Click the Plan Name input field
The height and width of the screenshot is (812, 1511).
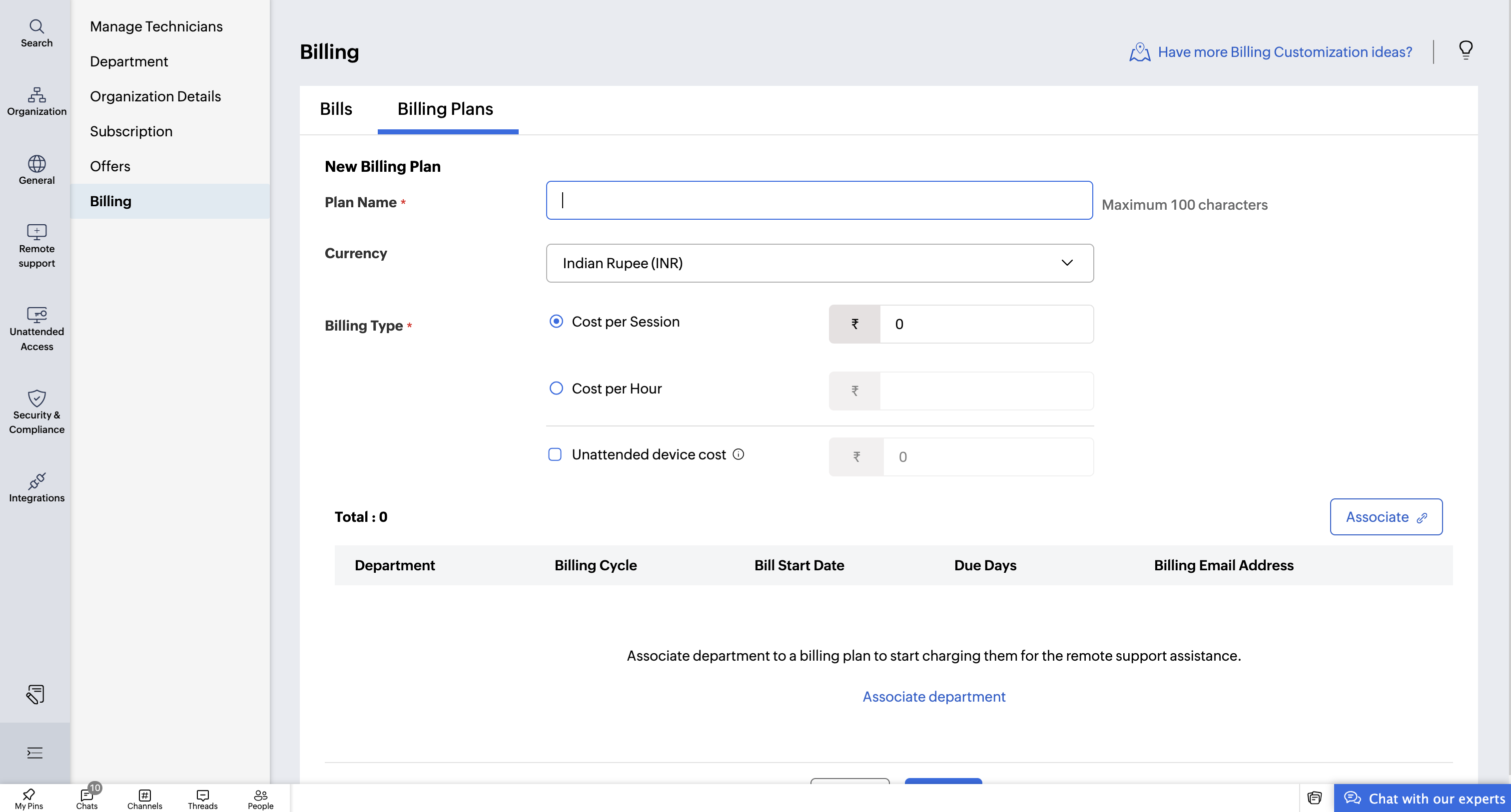(819, 201)
